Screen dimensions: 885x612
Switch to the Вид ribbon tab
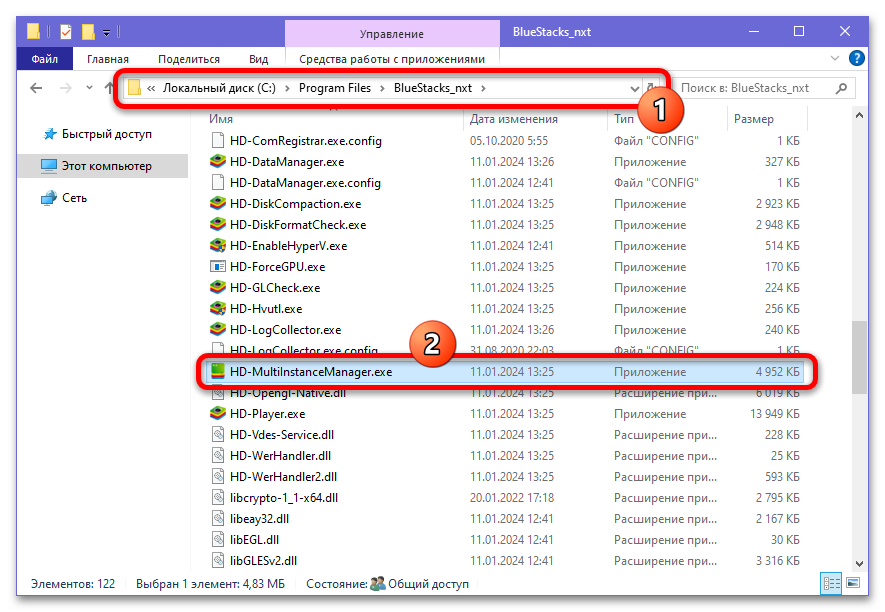(259, 59)
